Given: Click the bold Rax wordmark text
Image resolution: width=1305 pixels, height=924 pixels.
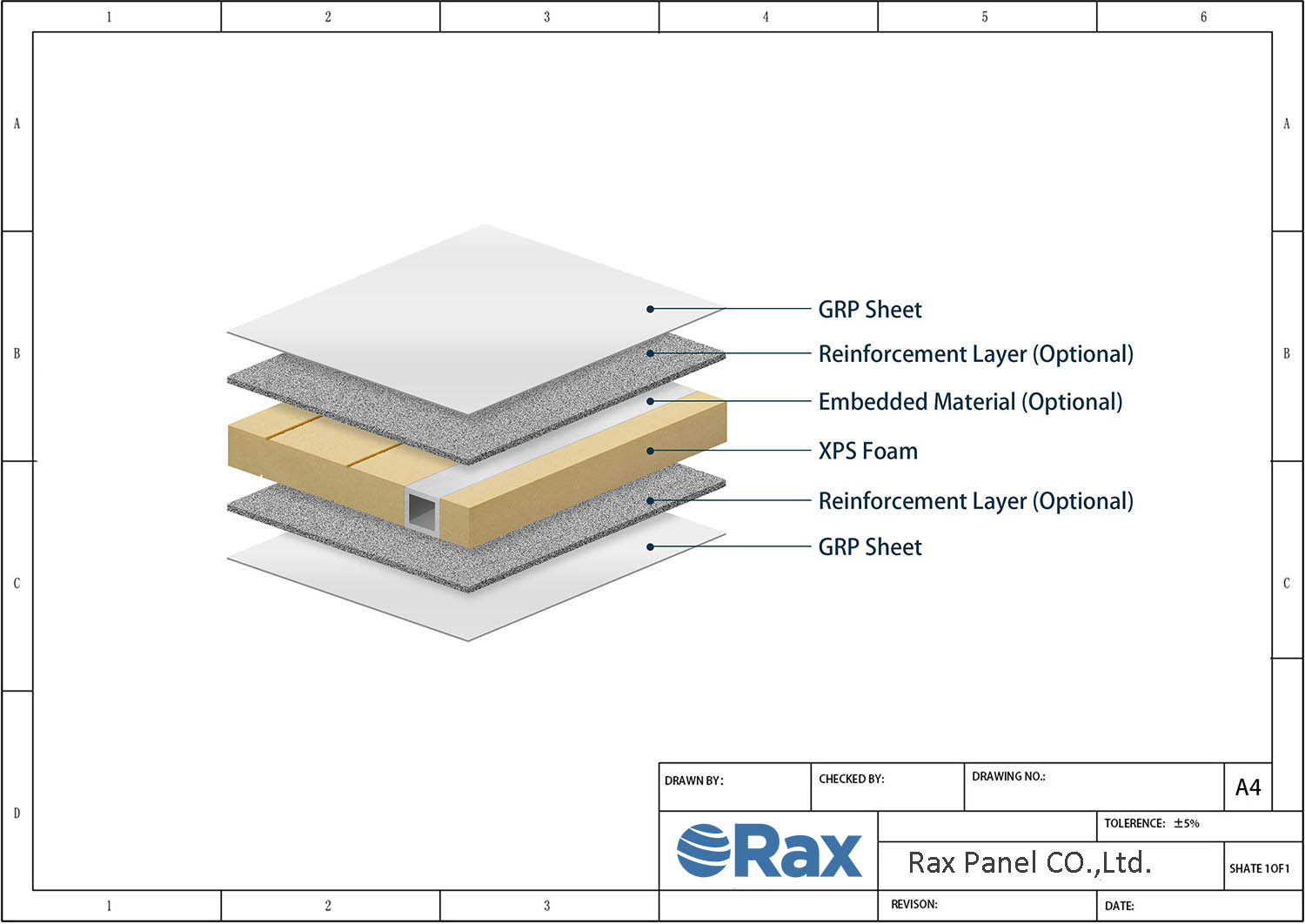Looking at the screenshot, I should 799,853.
